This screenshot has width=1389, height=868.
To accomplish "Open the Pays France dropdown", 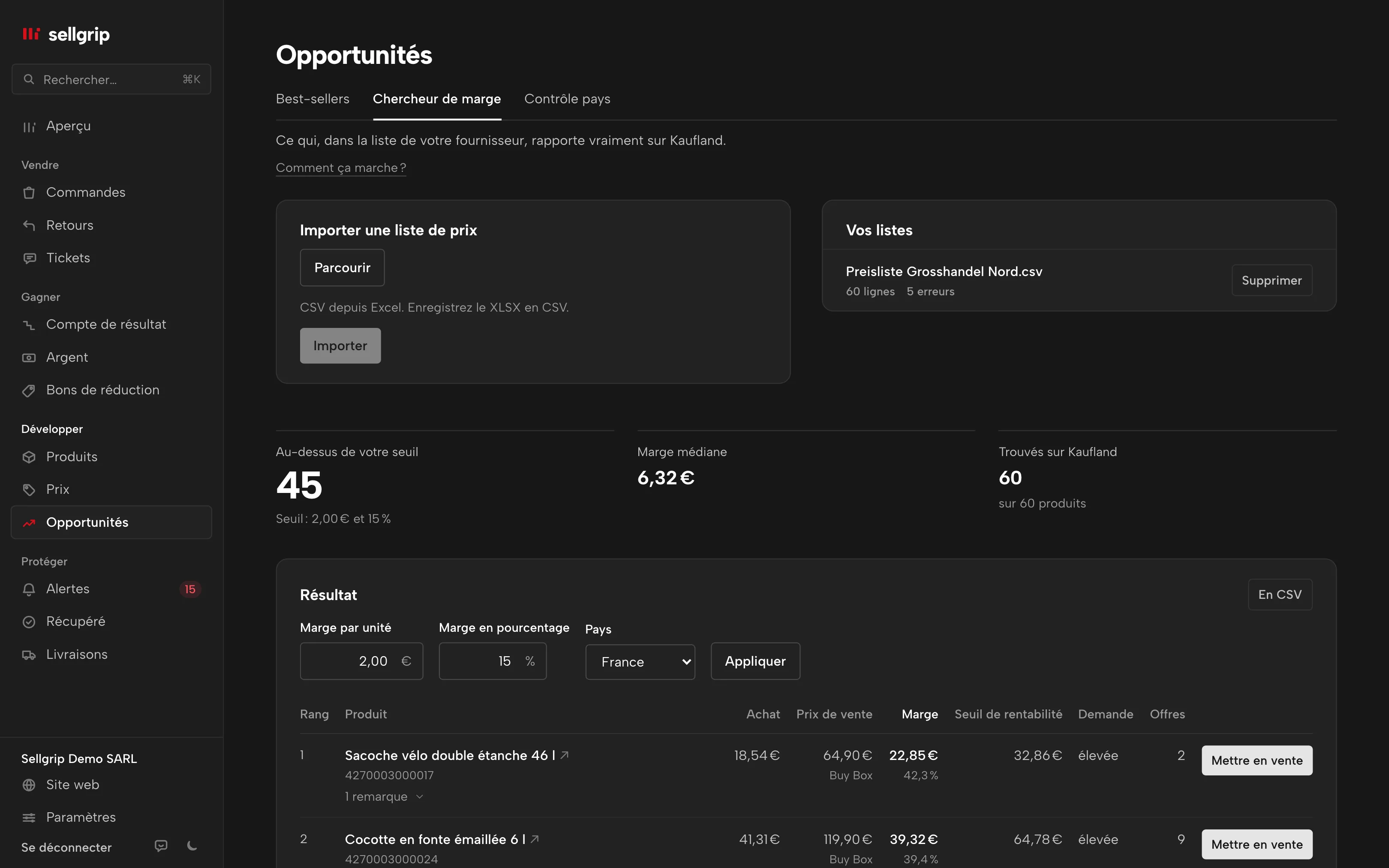I will 640,662.
